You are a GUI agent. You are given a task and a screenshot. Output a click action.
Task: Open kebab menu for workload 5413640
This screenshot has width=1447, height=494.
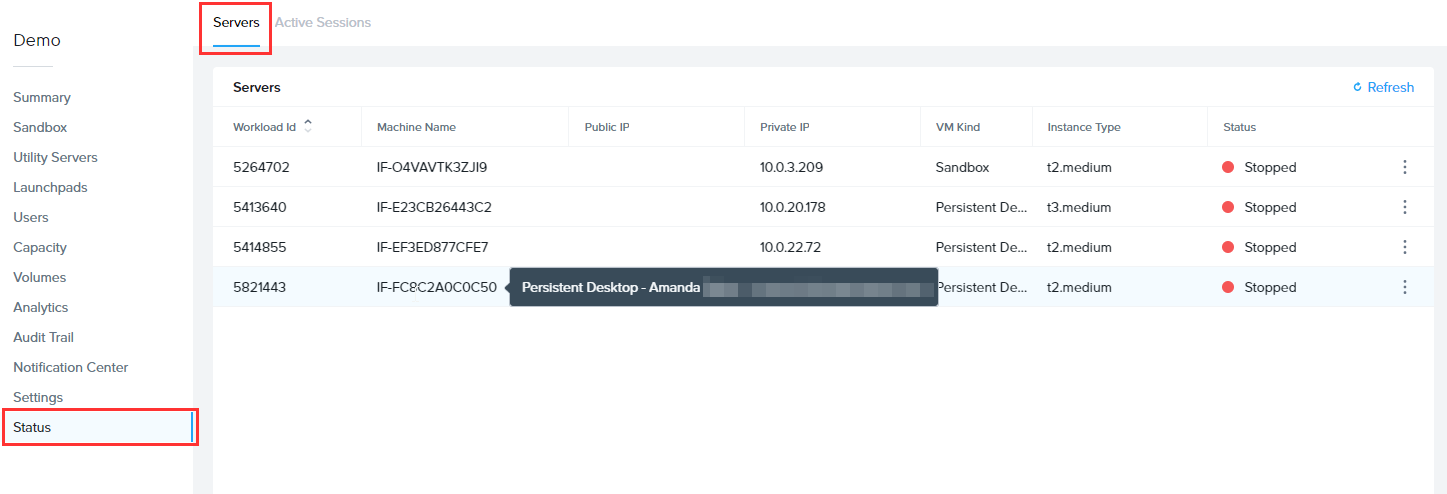(1404, 207)
